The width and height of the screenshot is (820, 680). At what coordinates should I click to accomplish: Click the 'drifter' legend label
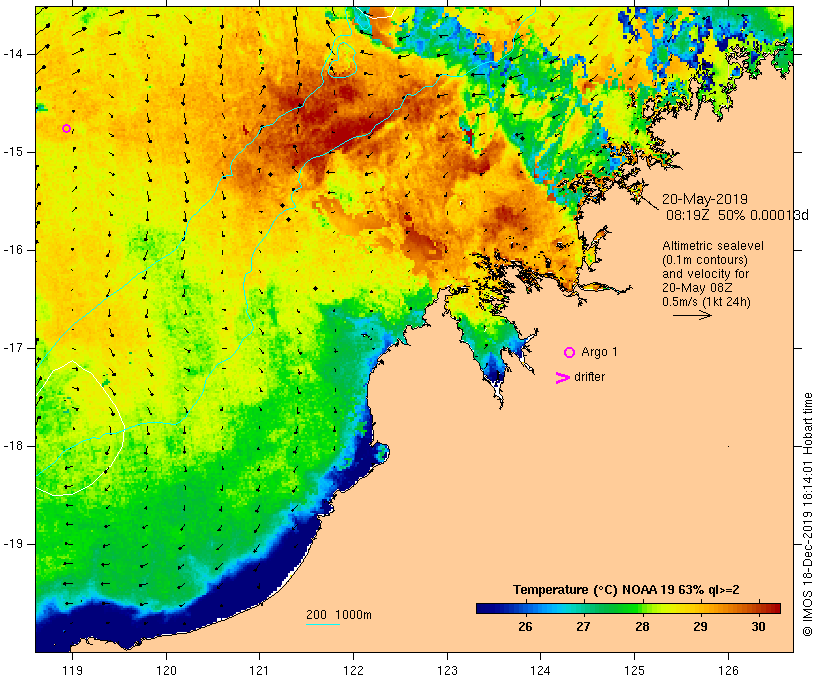point(589,377)
